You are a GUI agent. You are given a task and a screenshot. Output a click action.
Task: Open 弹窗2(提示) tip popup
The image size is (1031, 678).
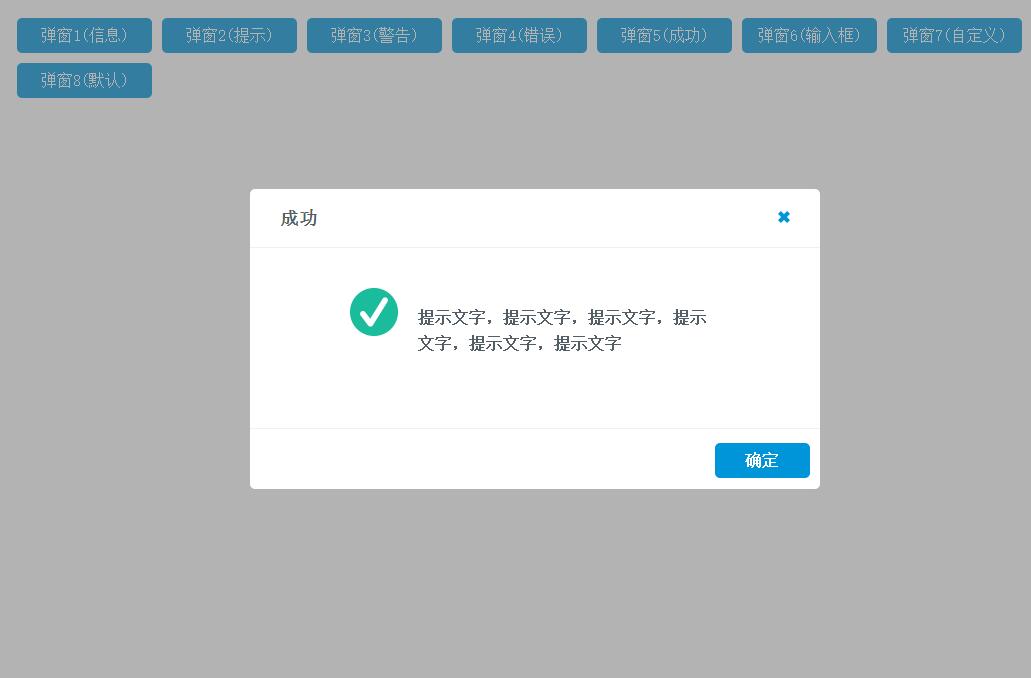point(229,35)
